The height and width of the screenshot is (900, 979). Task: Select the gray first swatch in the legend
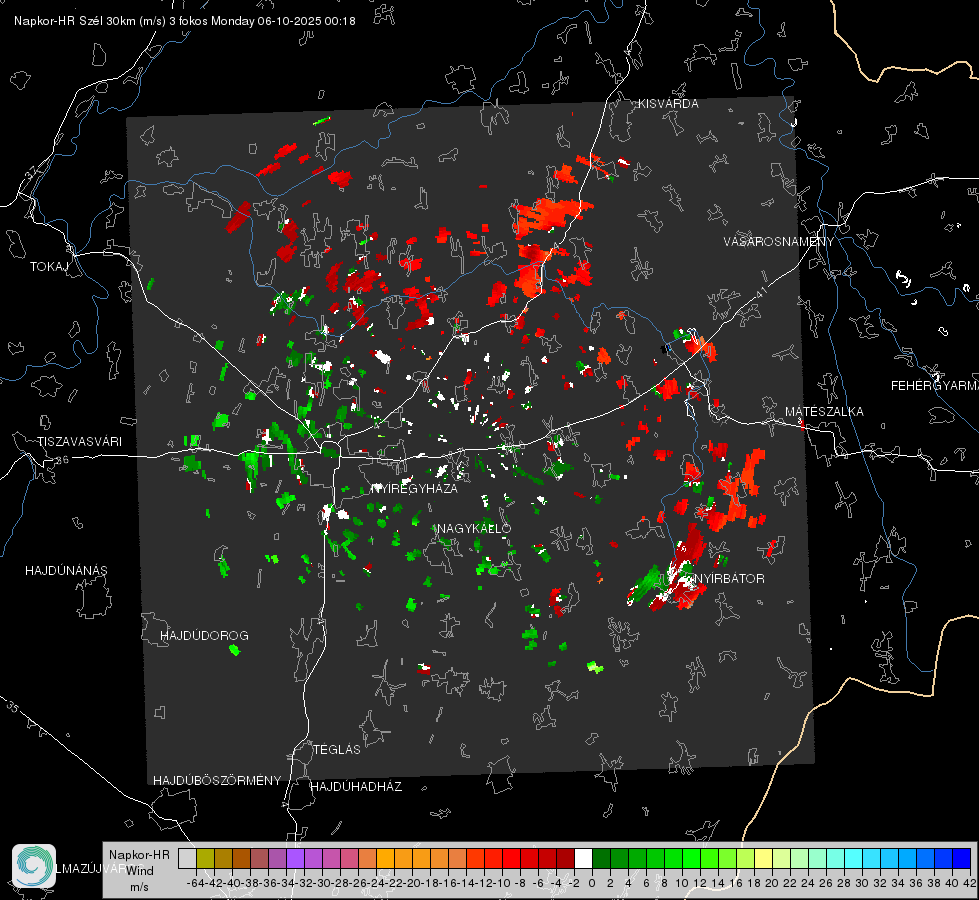pos(187,858)
